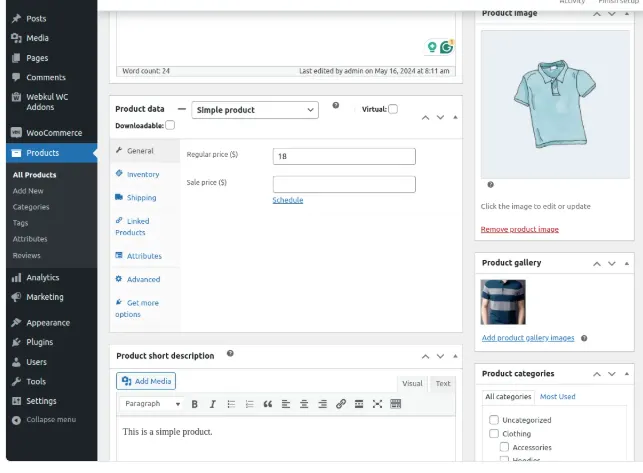This screenshot has width=643, height=473.
Task: Enable the Virtual checkbox
Action: coord(393,109)
